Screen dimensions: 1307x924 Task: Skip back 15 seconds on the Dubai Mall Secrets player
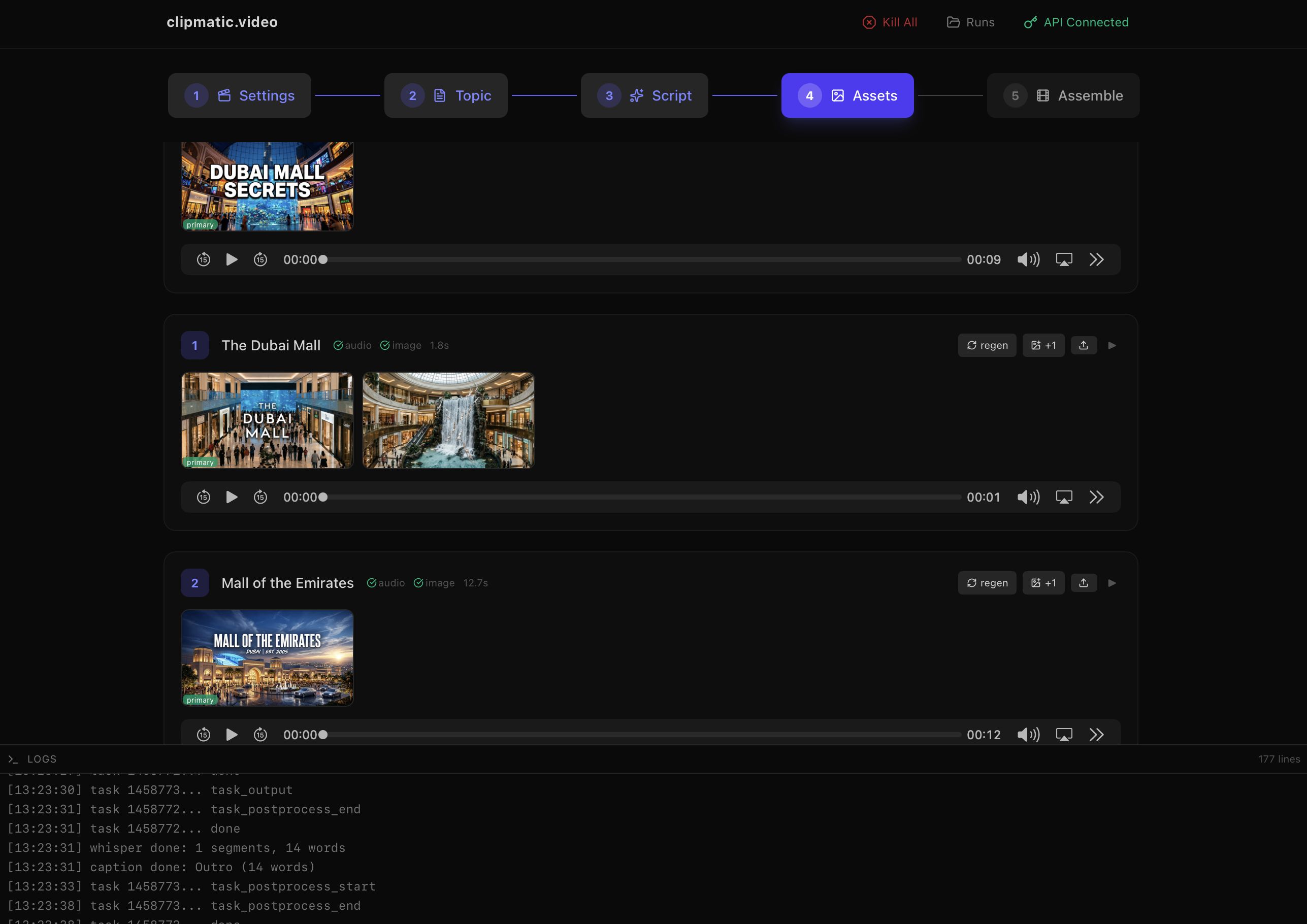[x=203, y=259]
